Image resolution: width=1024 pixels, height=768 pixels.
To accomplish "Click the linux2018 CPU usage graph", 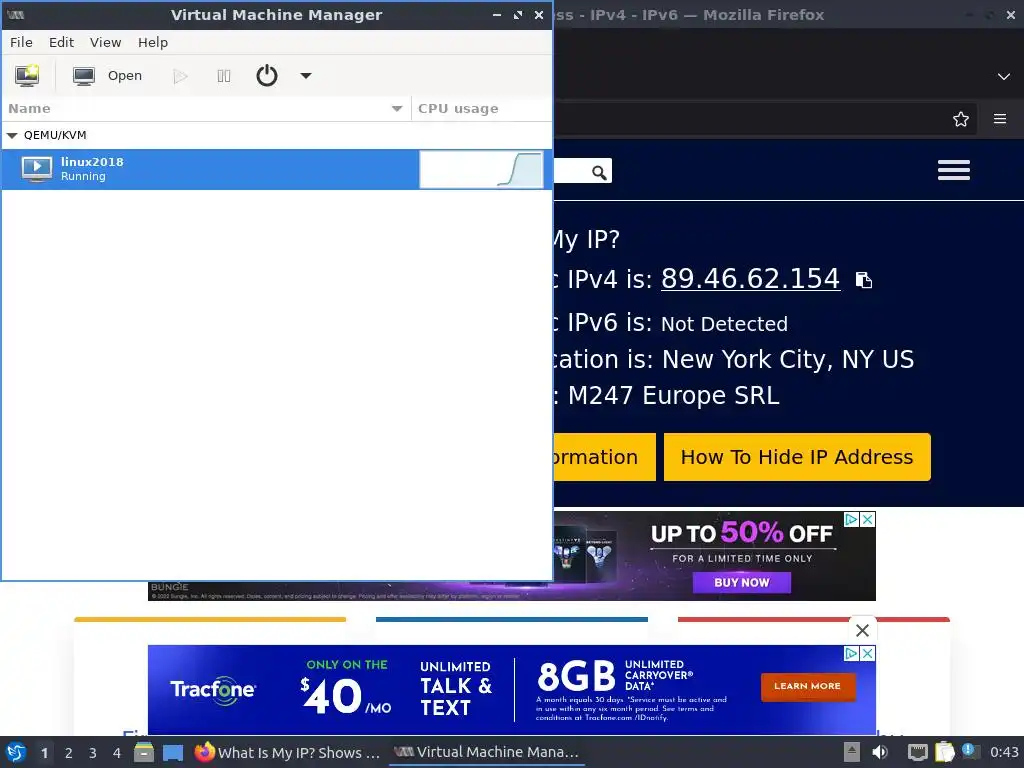I will point(481,170).
